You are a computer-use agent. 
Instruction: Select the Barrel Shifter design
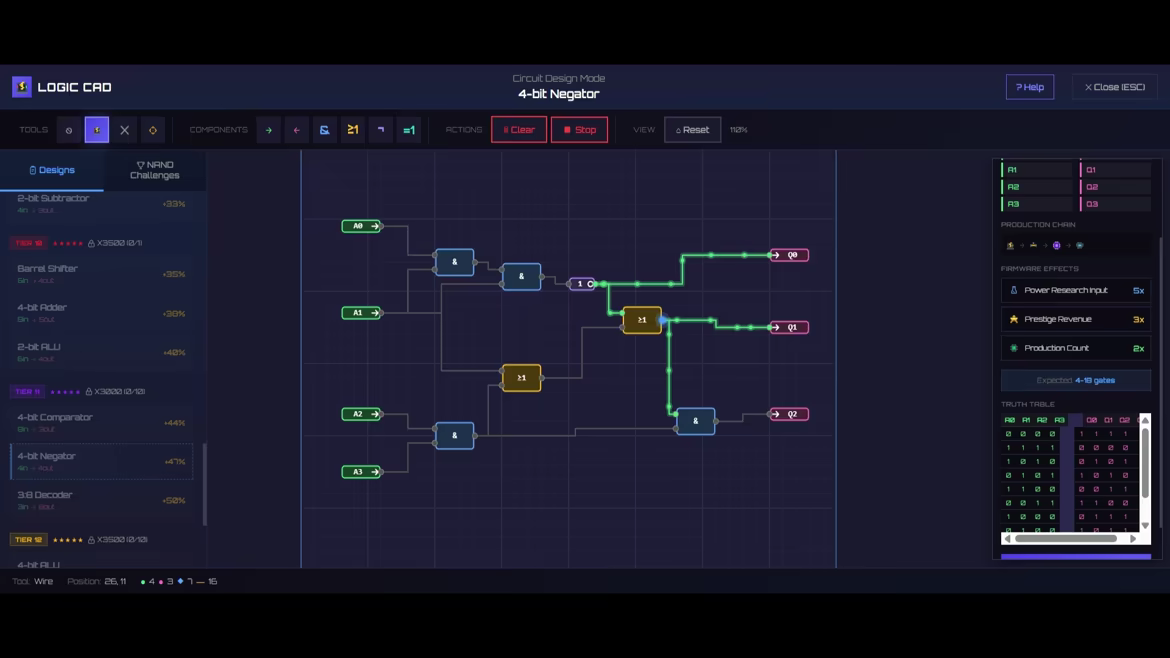point(101,274)
